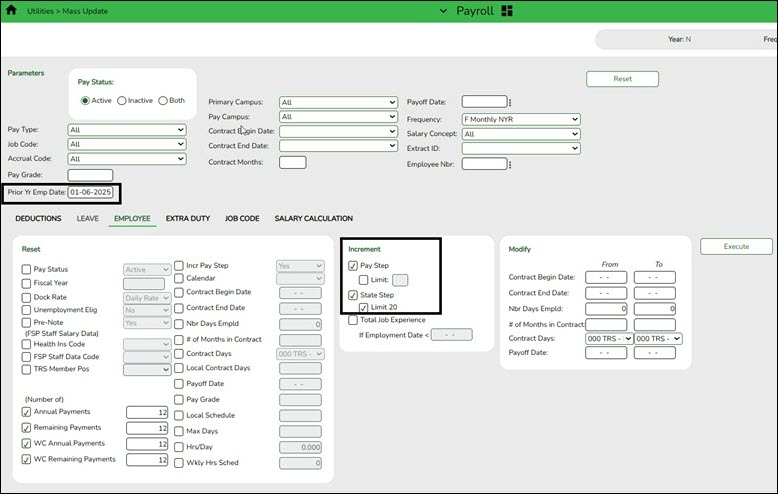The width and height of the screenshot is (778, 494).
Task: Check the Dock Rate reset checkbox
Action: (x=26, y=298)
